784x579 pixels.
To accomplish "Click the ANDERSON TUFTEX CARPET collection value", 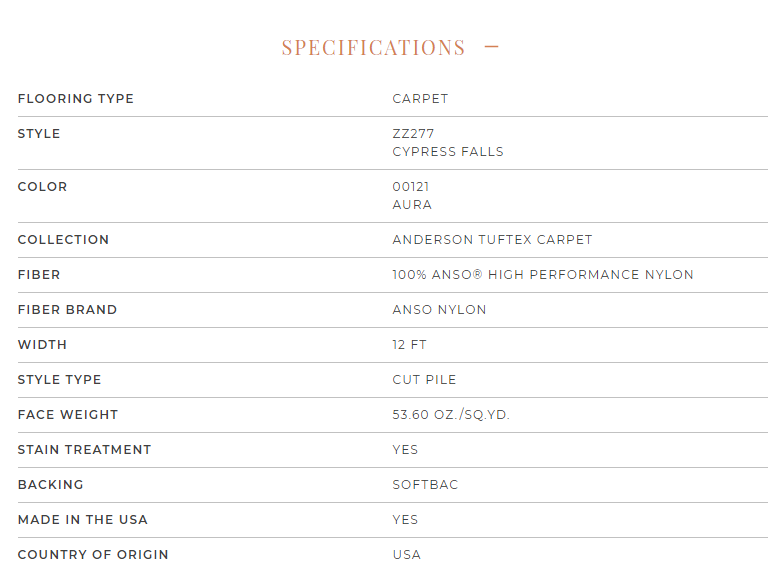I will (x=492, y=240).
